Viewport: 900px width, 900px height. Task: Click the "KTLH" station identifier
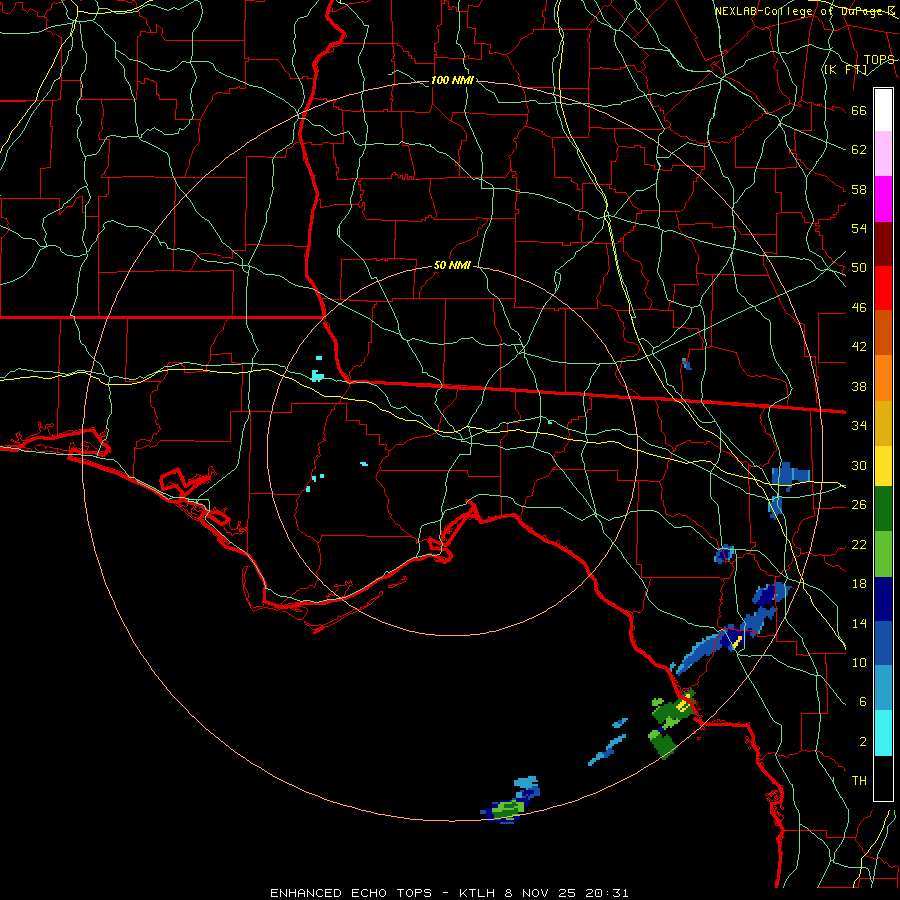point(479,893)
